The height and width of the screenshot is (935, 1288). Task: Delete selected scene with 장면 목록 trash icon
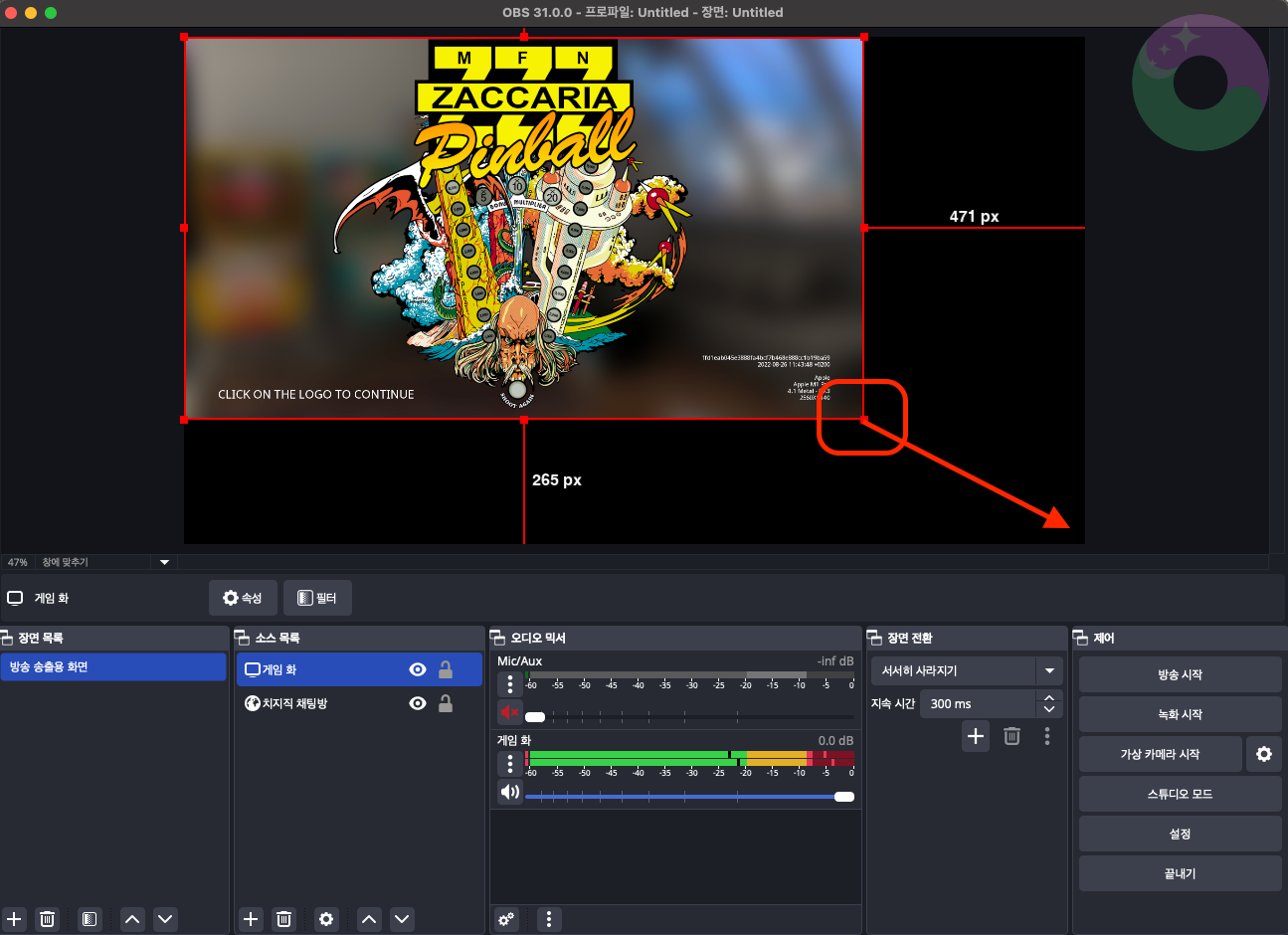point(47,919)
